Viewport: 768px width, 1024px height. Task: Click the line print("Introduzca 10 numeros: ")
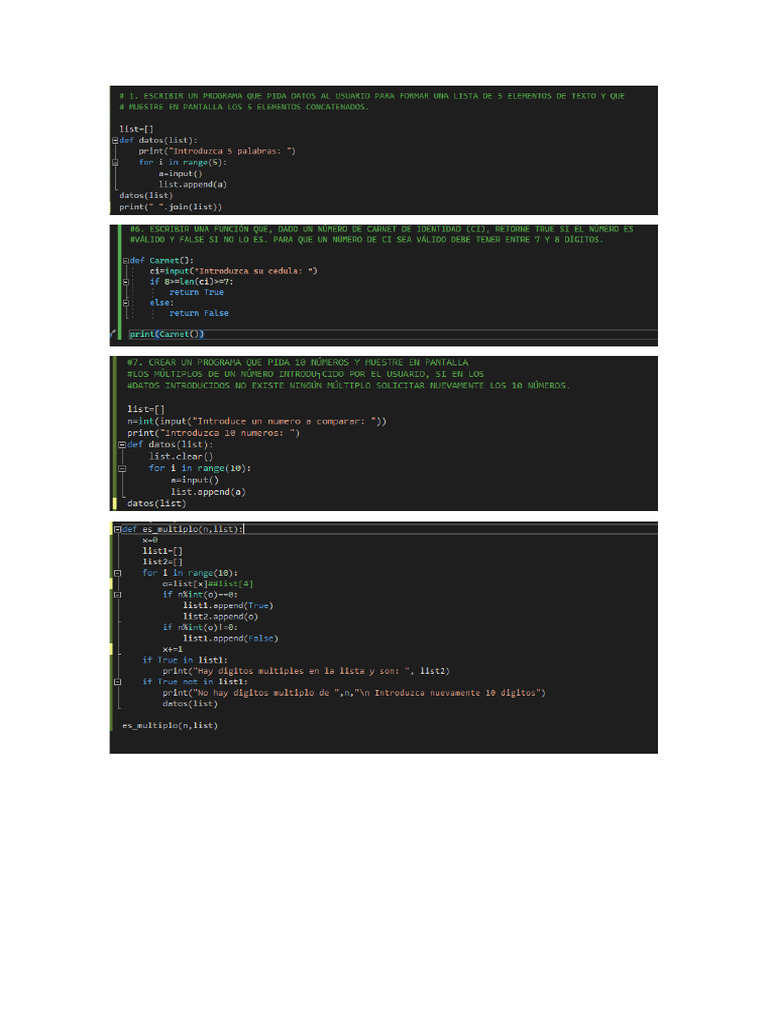(x=213, y=433)
